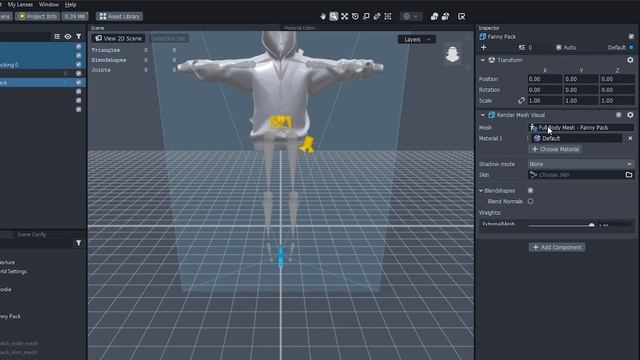The height and width of the screenshot is (360, 640).
Task: Switch to the Inspector tab
Action: click(x=489, y=28)
